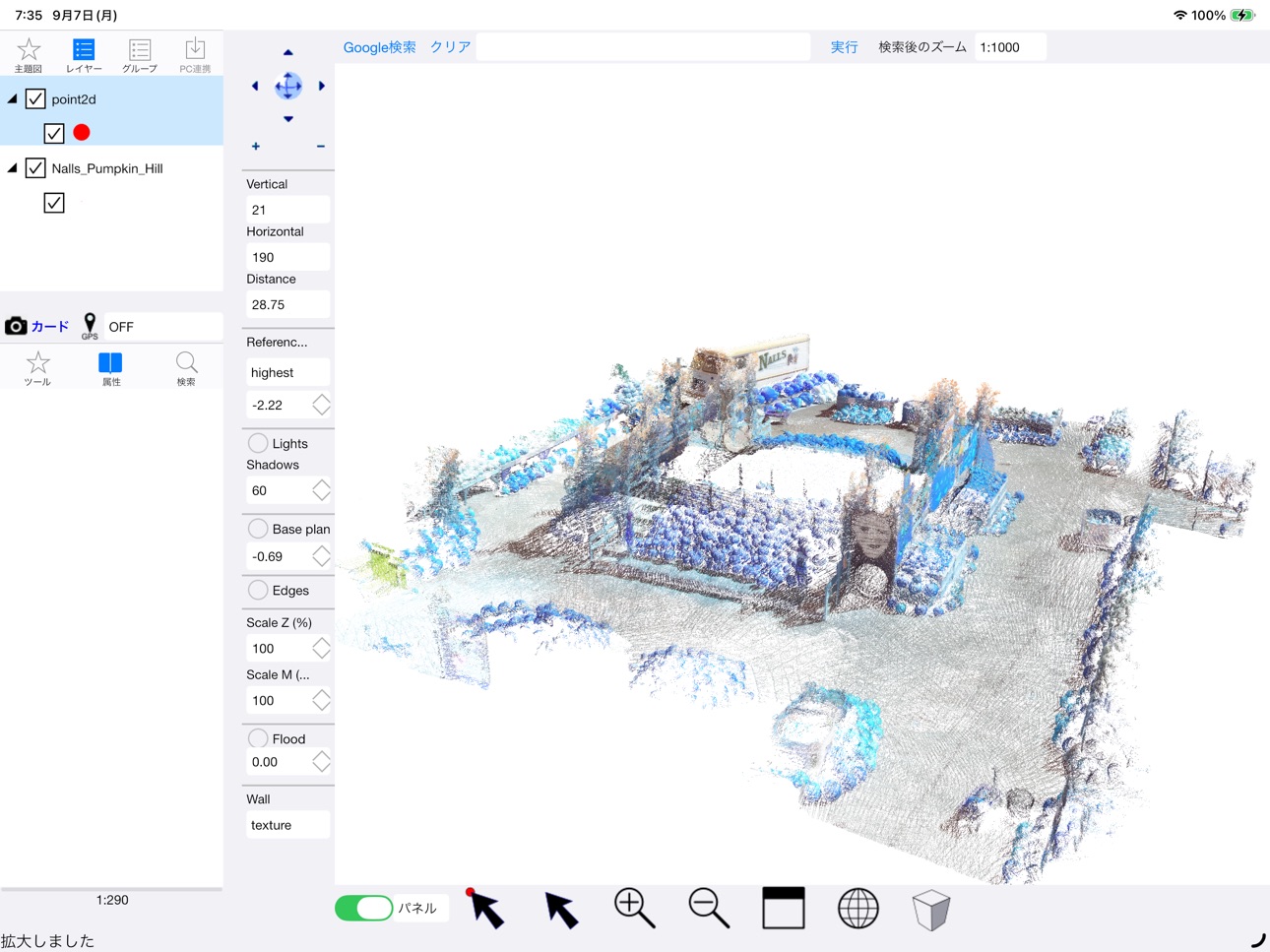Turn off the パネル switch
This screenshot has height=952, width=1270.
point(364,908)
